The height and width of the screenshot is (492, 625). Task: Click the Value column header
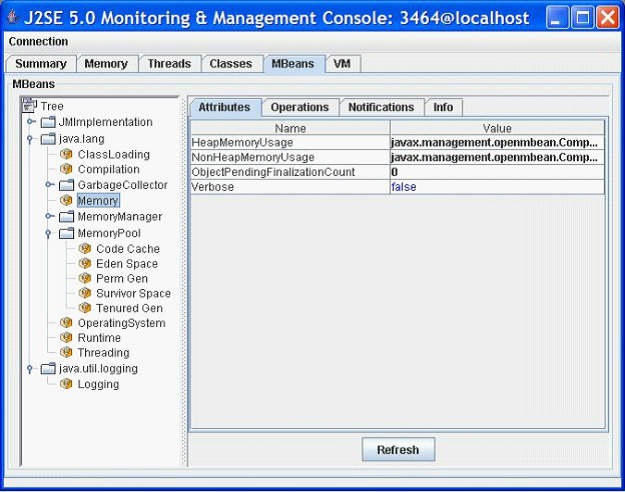click(497, 128)
